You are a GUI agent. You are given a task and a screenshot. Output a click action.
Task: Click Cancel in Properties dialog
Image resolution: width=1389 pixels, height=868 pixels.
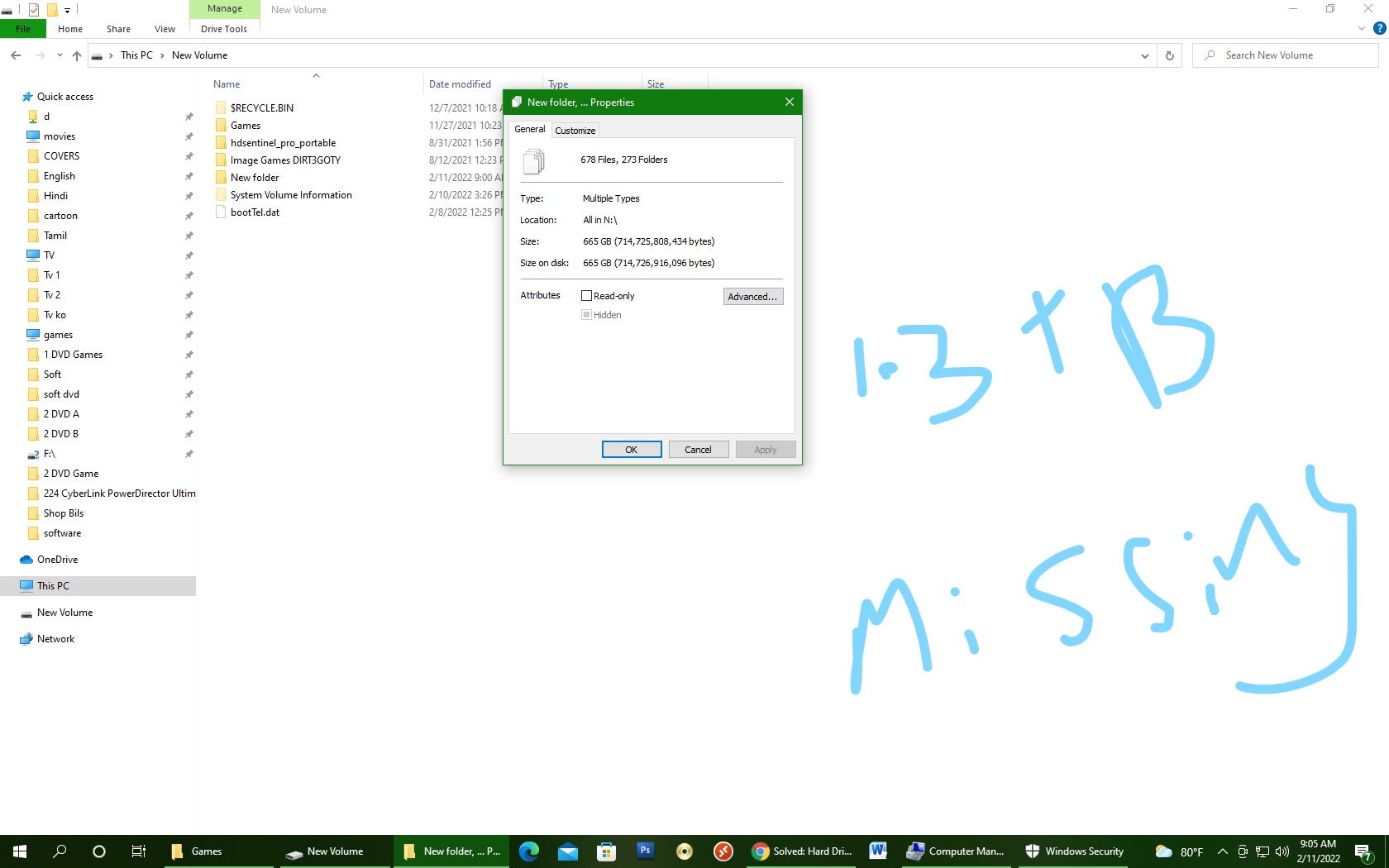699,450
